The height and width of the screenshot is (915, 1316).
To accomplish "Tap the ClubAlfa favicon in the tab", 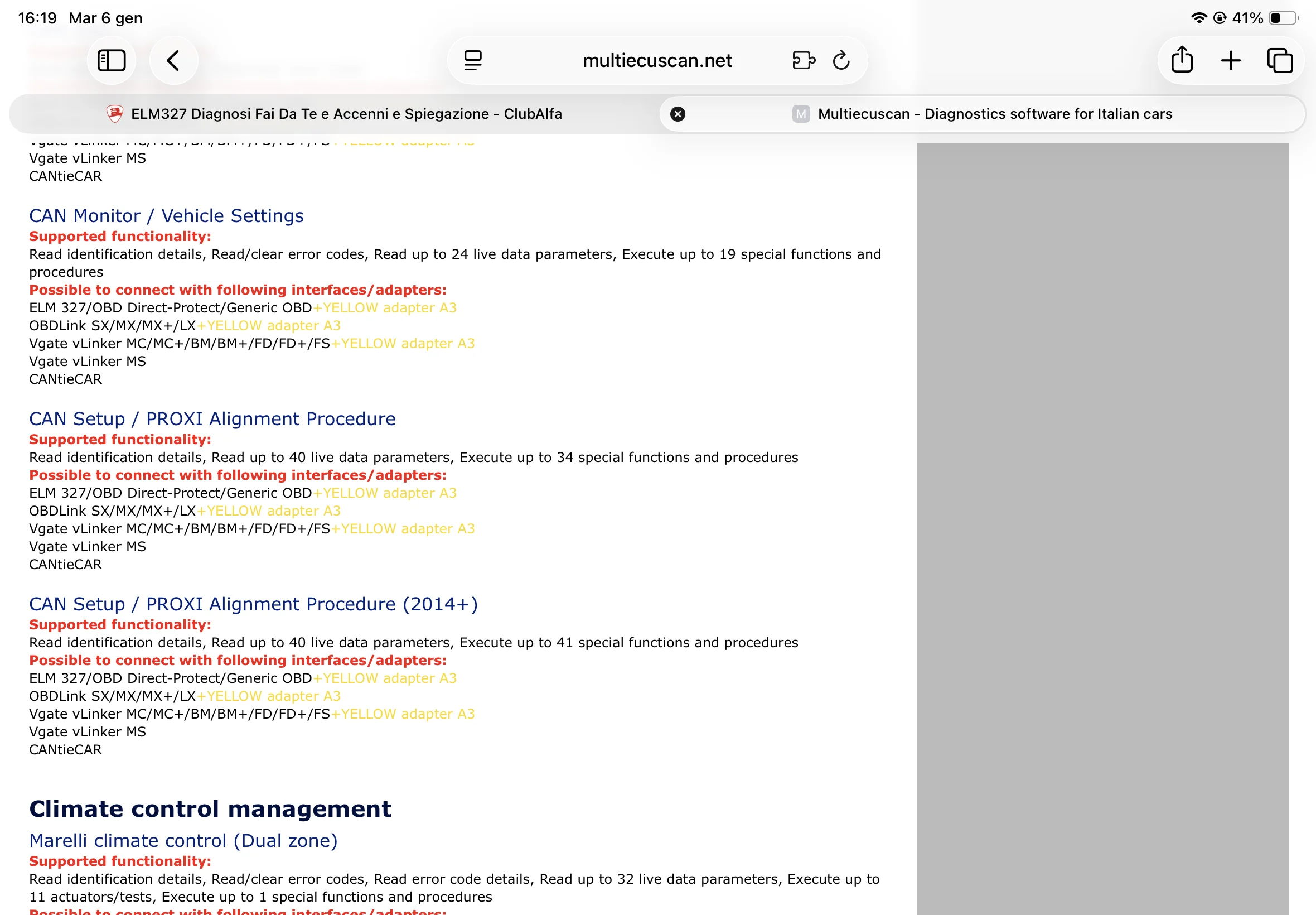I will tap(114, 114).
